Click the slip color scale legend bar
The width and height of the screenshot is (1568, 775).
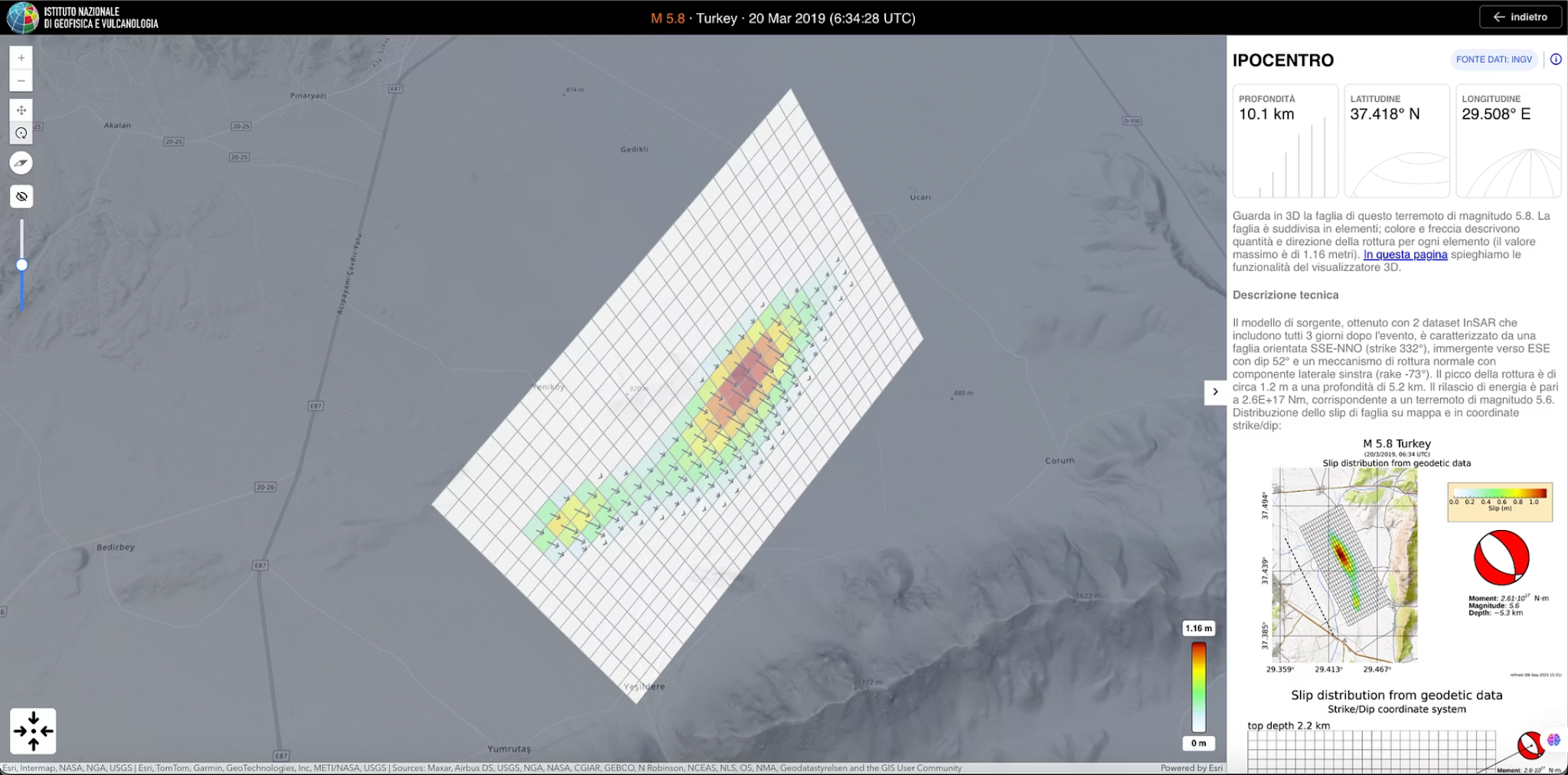(x=1198, y=686)
